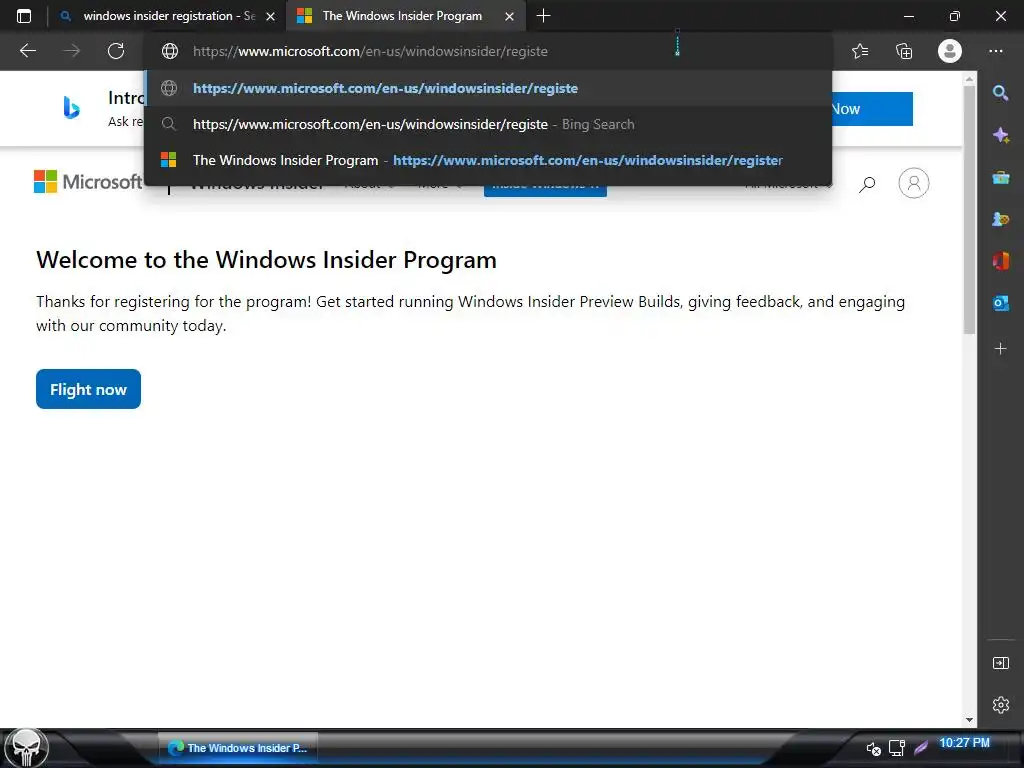Open the Favorites list
Screen dimensions: 1024x768
(860, 51)
